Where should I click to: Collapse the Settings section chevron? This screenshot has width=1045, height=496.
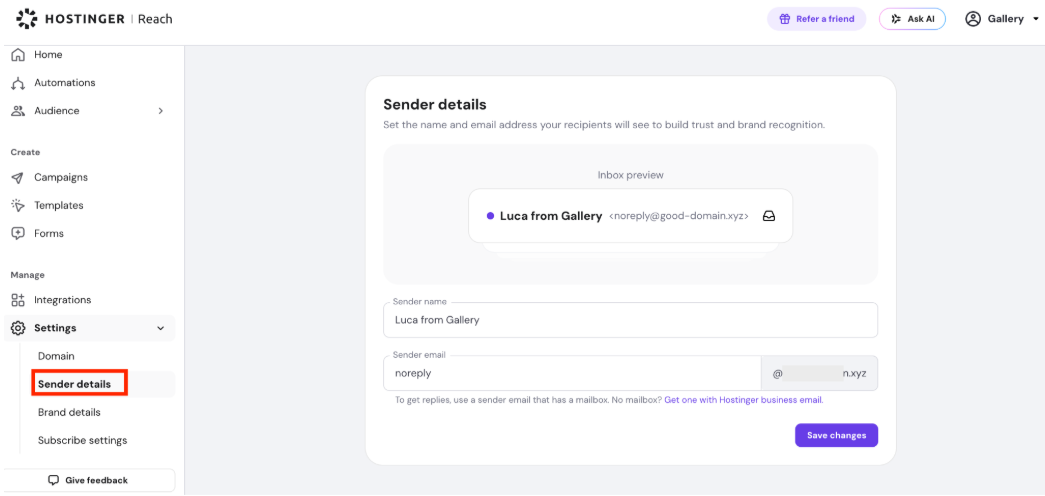coord(160,328)
